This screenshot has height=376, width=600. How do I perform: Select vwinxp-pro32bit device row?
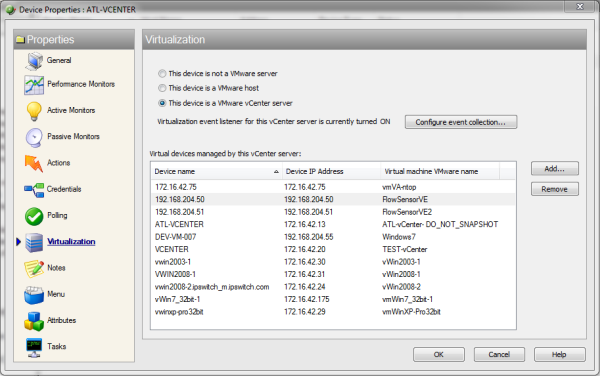pos(333,312)
